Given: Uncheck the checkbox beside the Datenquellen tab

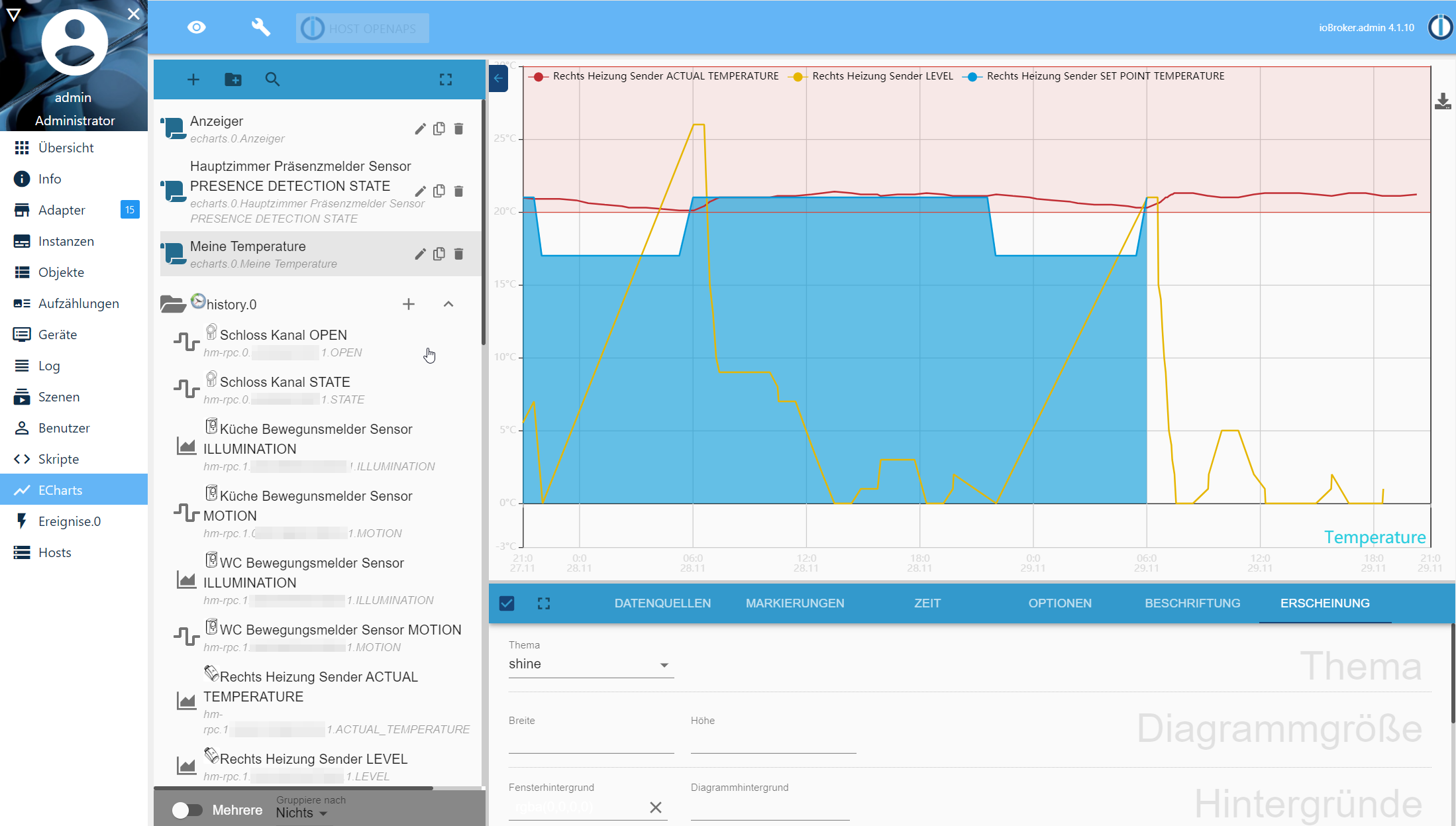Looking at the screenshot, I should (507, 603).
